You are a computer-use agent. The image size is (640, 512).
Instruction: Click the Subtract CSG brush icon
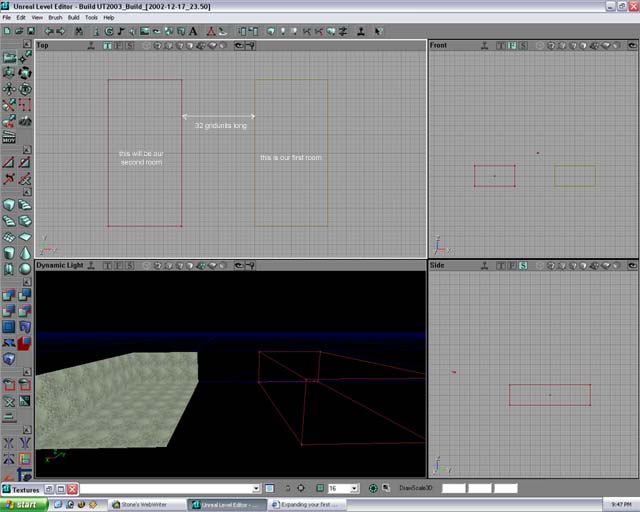[x=25, y=294]
